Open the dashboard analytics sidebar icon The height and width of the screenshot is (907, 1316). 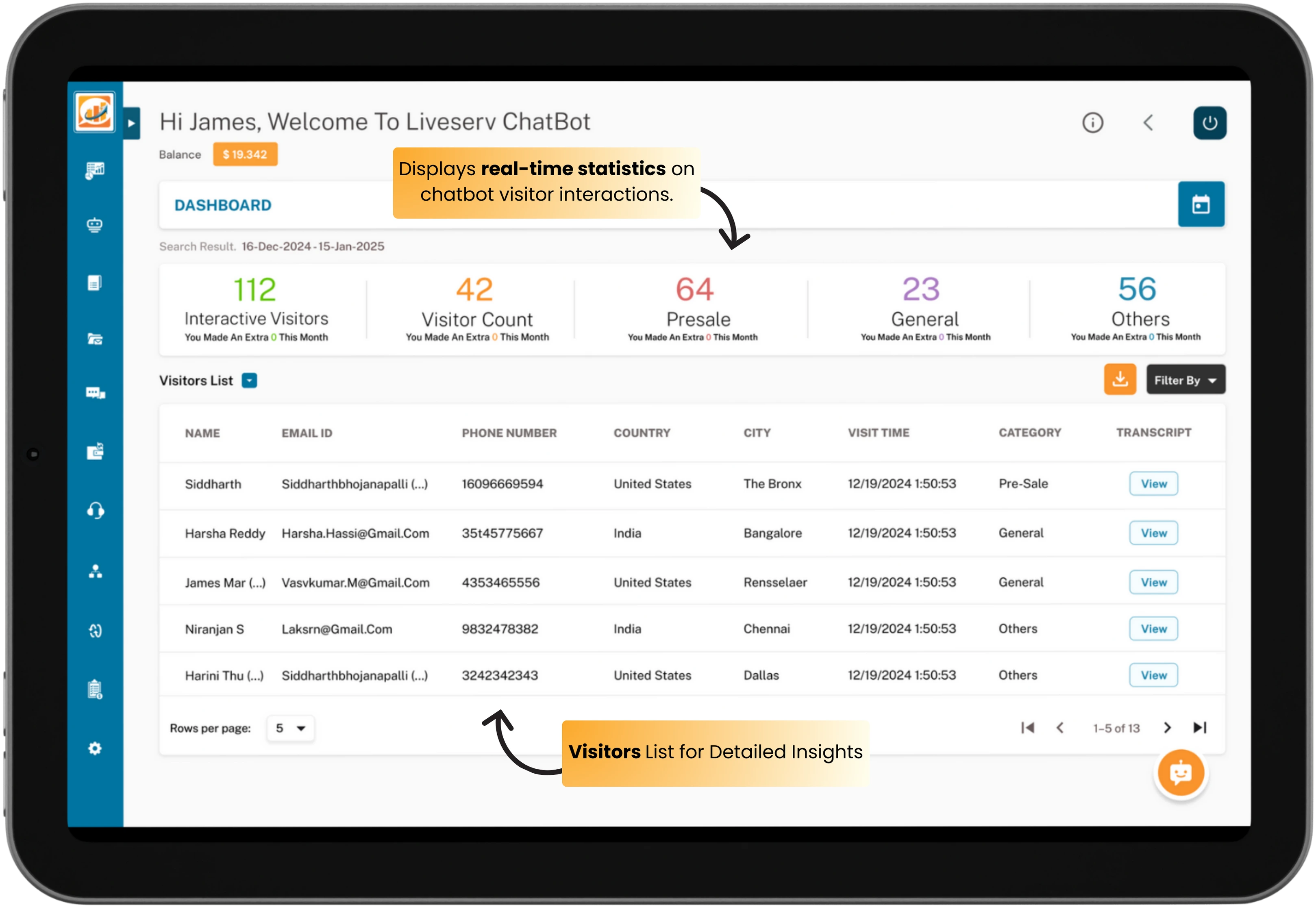(95, 170)
